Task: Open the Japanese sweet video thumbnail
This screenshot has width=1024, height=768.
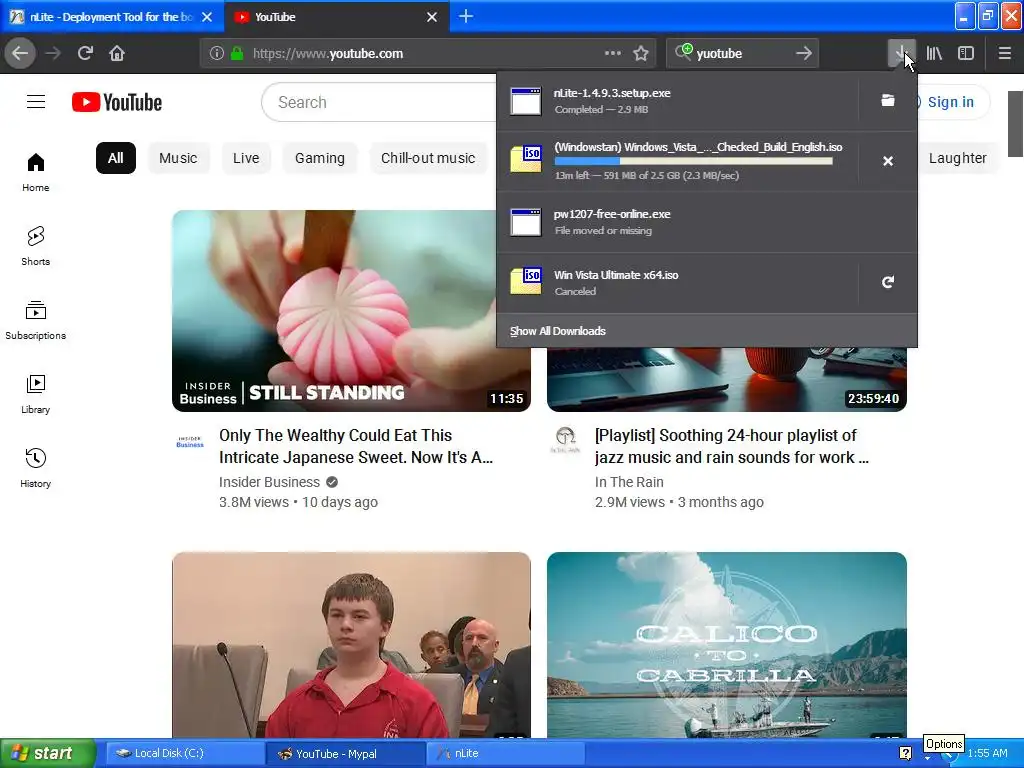Action: tap(351, 311)
